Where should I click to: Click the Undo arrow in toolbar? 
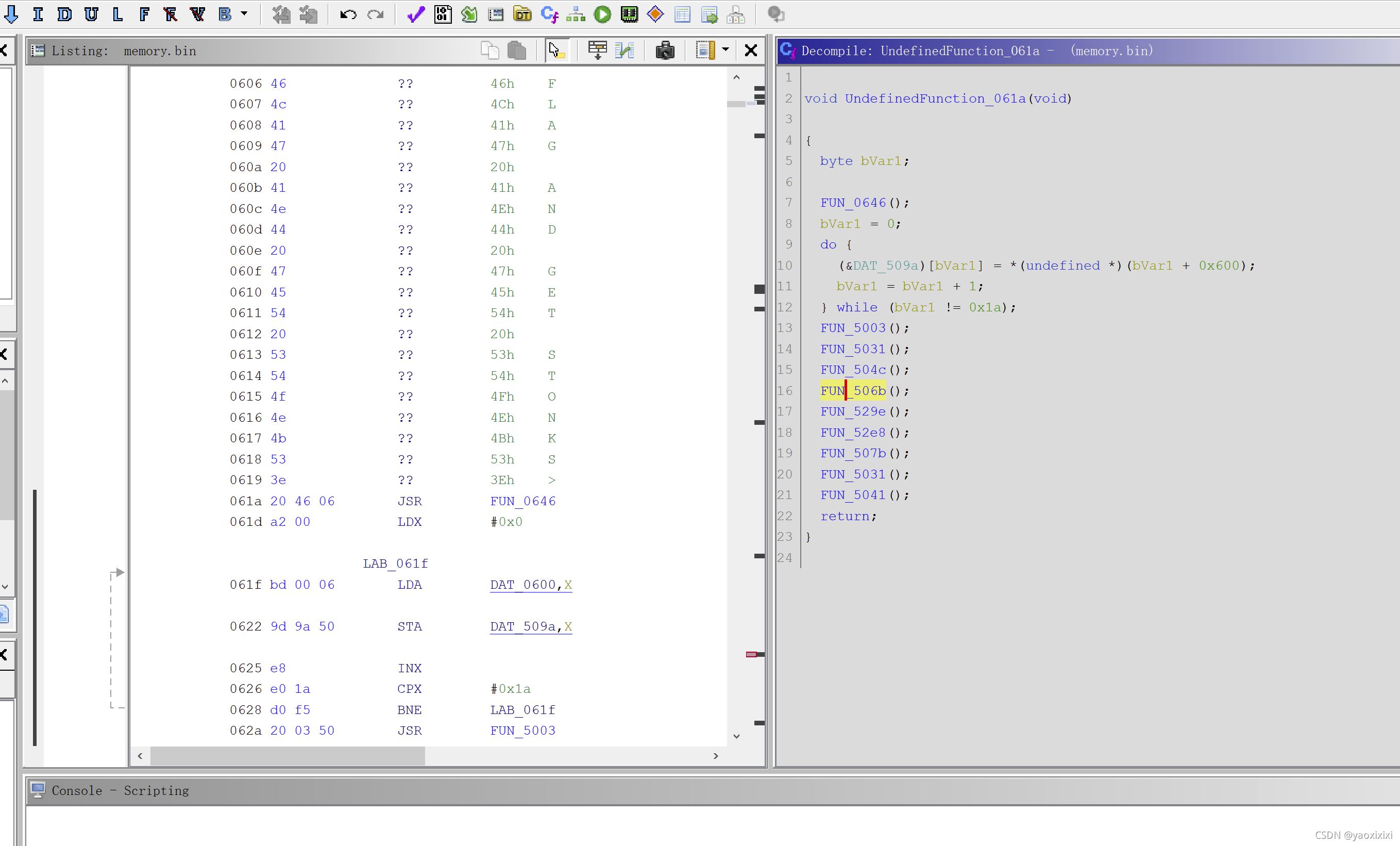tap(348, 15)
